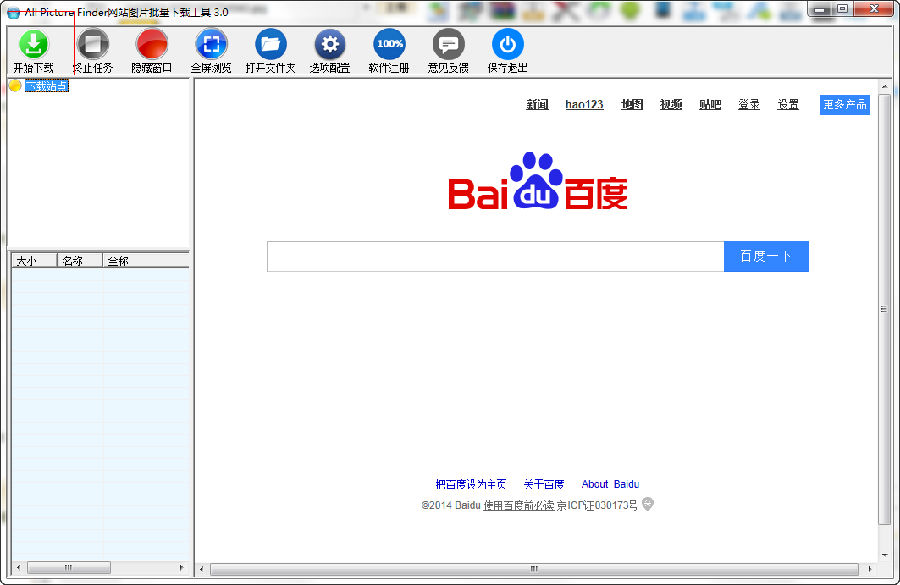Click the AI Picture Finder title bar app icon
Screen dimensions: 900x585
pos(13,13)
